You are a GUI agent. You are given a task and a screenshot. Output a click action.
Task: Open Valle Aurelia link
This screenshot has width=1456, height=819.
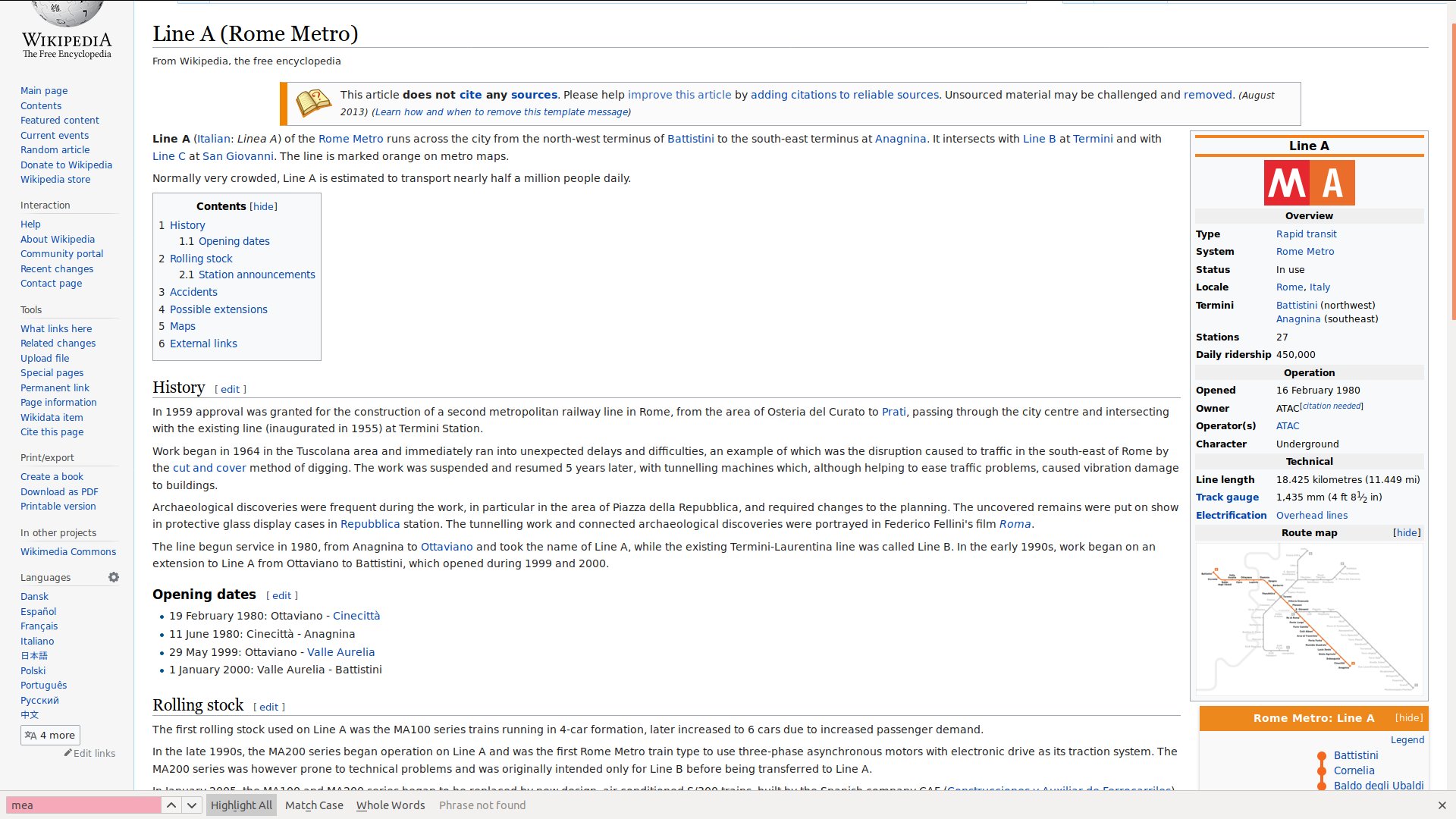340,652
